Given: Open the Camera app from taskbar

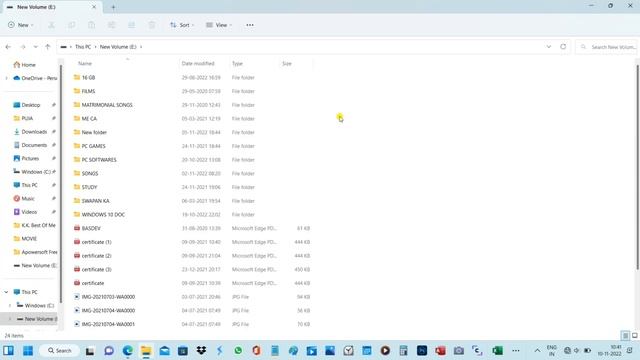Looking at the screenshot, I should pyautogui.click(x=459, y=351).
